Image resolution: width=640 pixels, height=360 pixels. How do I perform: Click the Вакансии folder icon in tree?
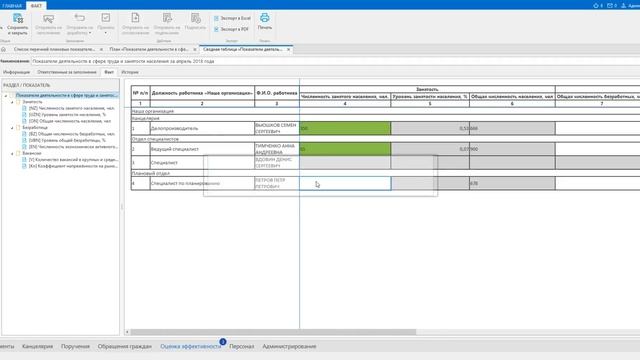point(18,153)
